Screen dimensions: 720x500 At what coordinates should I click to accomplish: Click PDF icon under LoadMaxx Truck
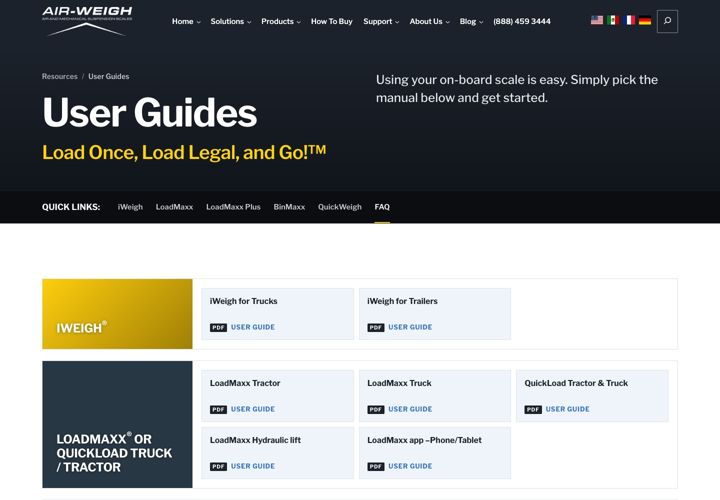tap(376, 410)
